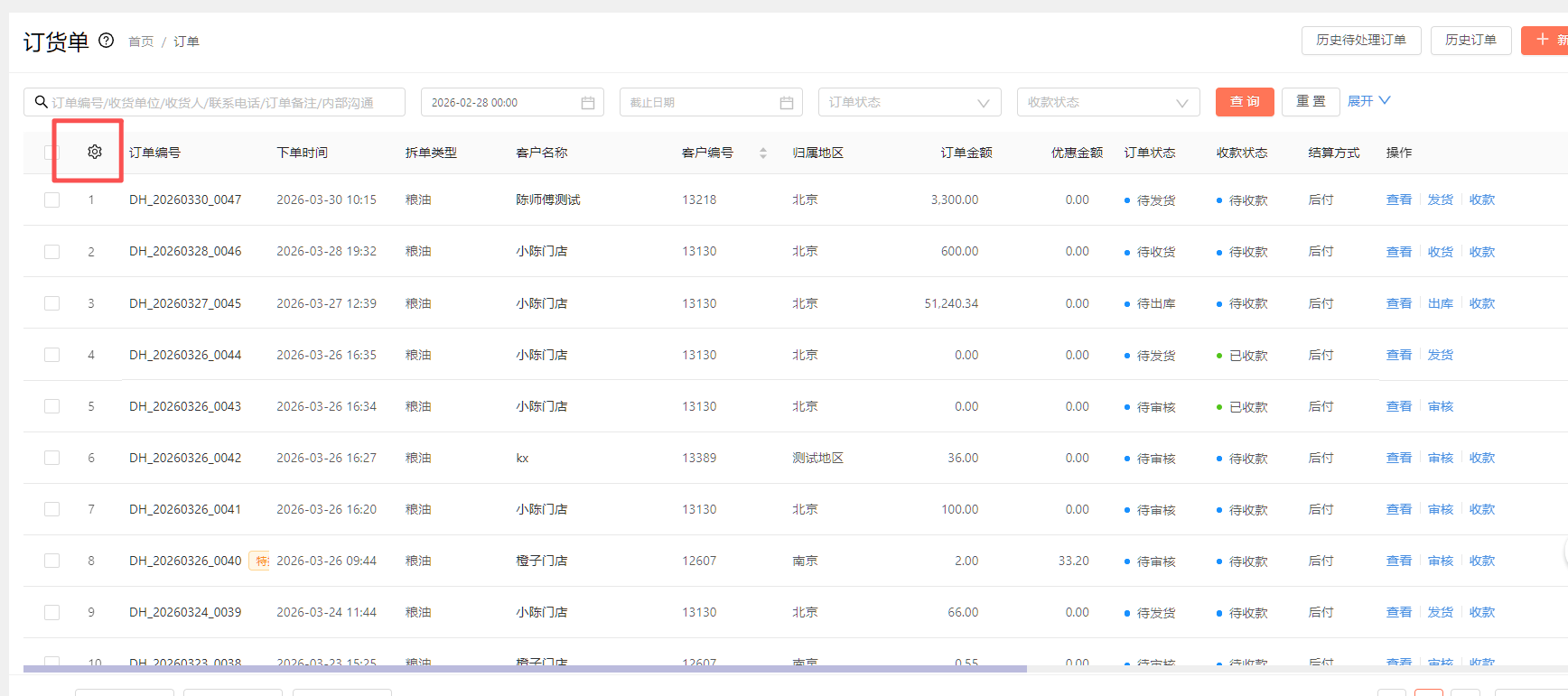Click 审核 for order DH_20260326_0043
This screenshot has height=696, width=1568.
pos(1441,406)
